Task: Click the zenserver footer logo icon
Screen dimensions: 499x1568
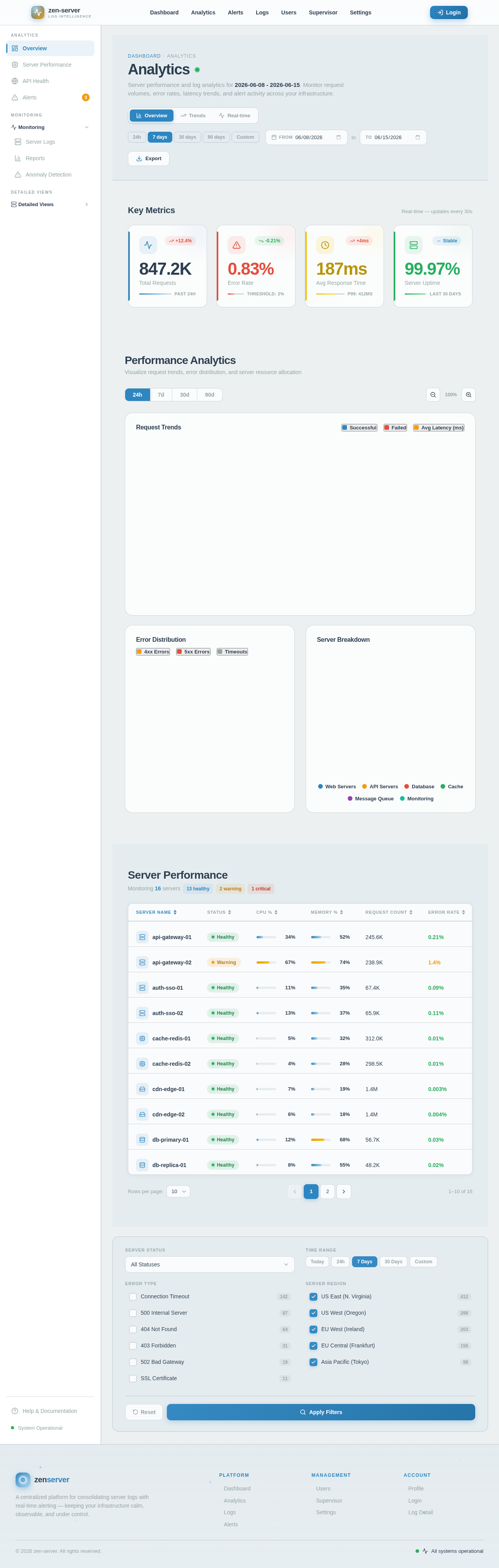Action: [x=23, y=1480]
